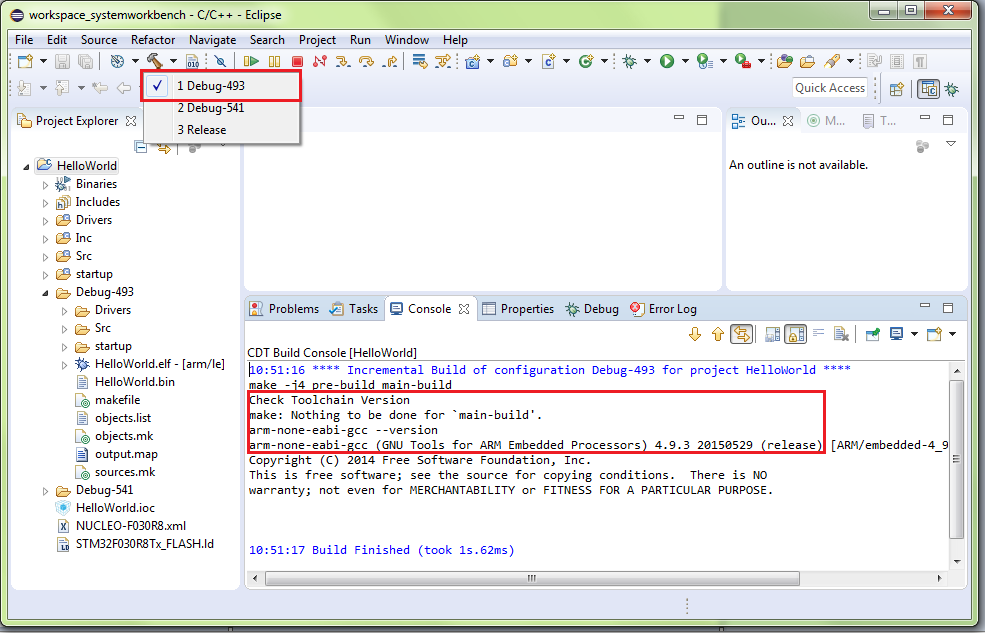Select the 2 Debug-541 build configuration

tap(221, 107)
